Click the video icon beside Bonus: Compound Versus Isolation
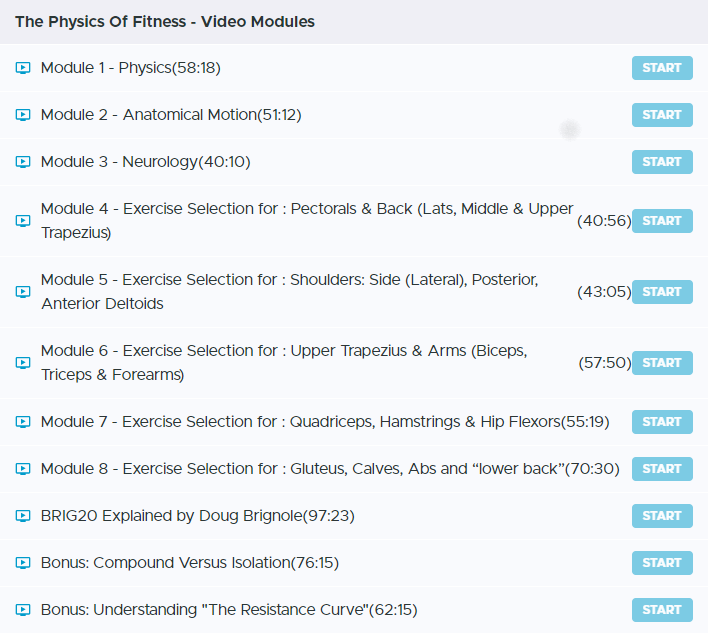708x634 pixels. (x=23, y=563)
